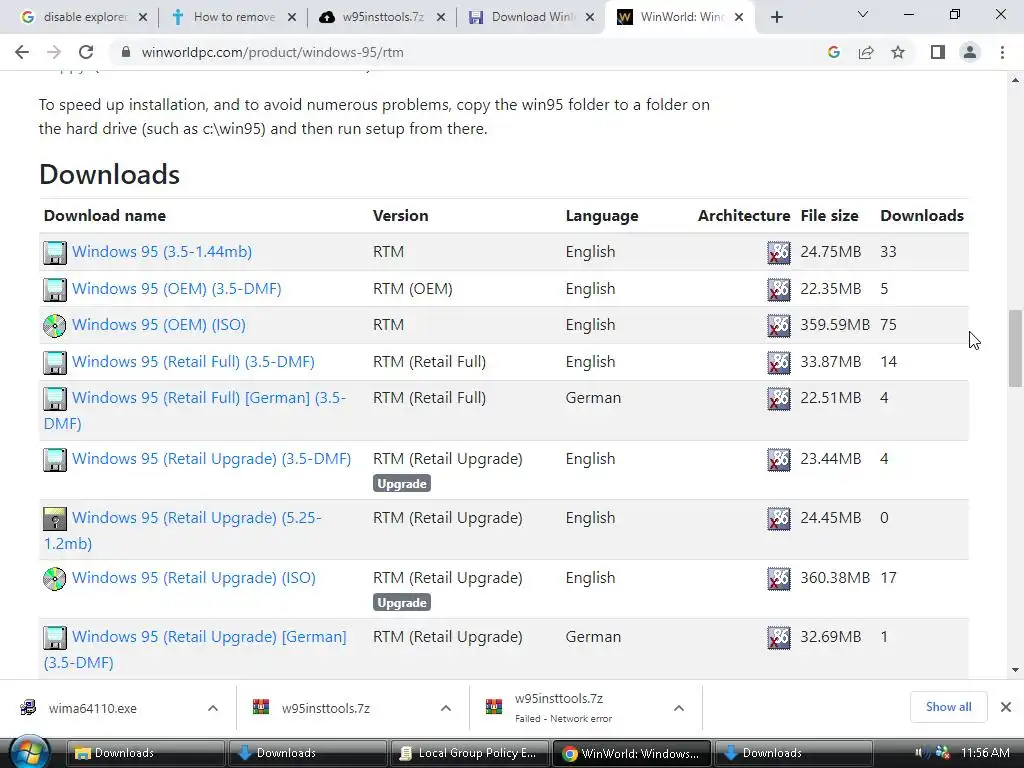The width and height of the screenshot is (1024, 768).
Task: Expand options for wima64110.exe download
Action: [x=213, y=708]
